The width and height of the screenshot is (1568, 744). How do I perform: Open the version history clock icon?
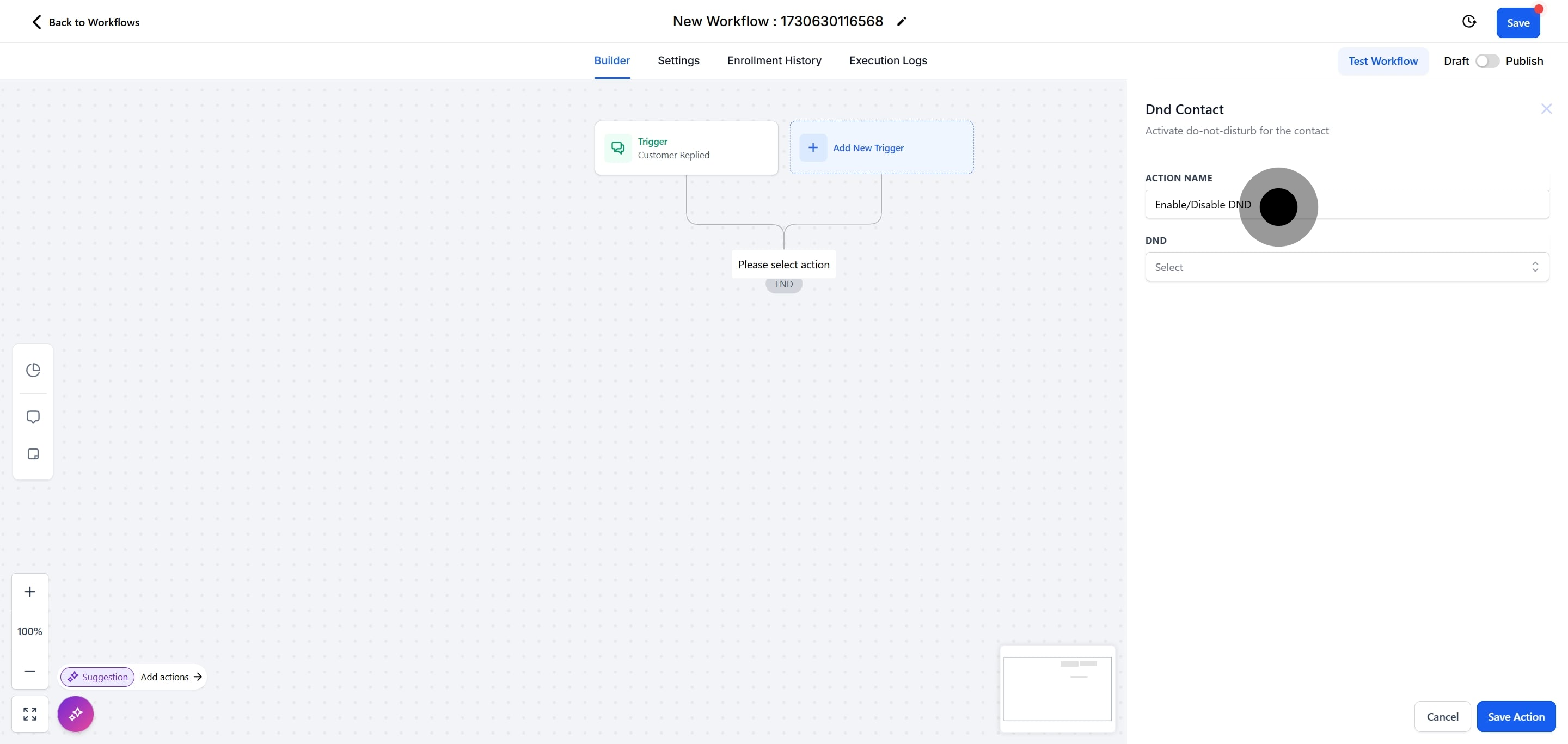click(x=1469, y=22)
